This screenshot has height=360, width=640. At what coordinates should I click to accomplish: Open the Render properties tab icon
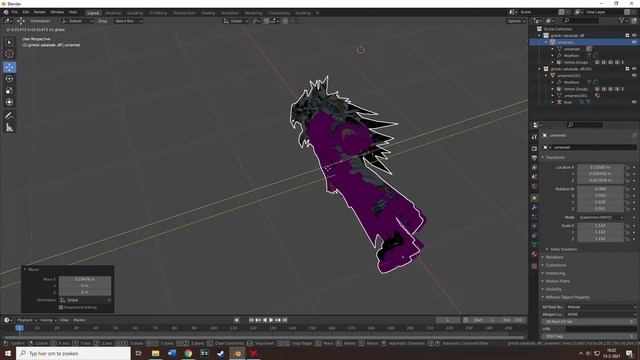coord(534,149)
